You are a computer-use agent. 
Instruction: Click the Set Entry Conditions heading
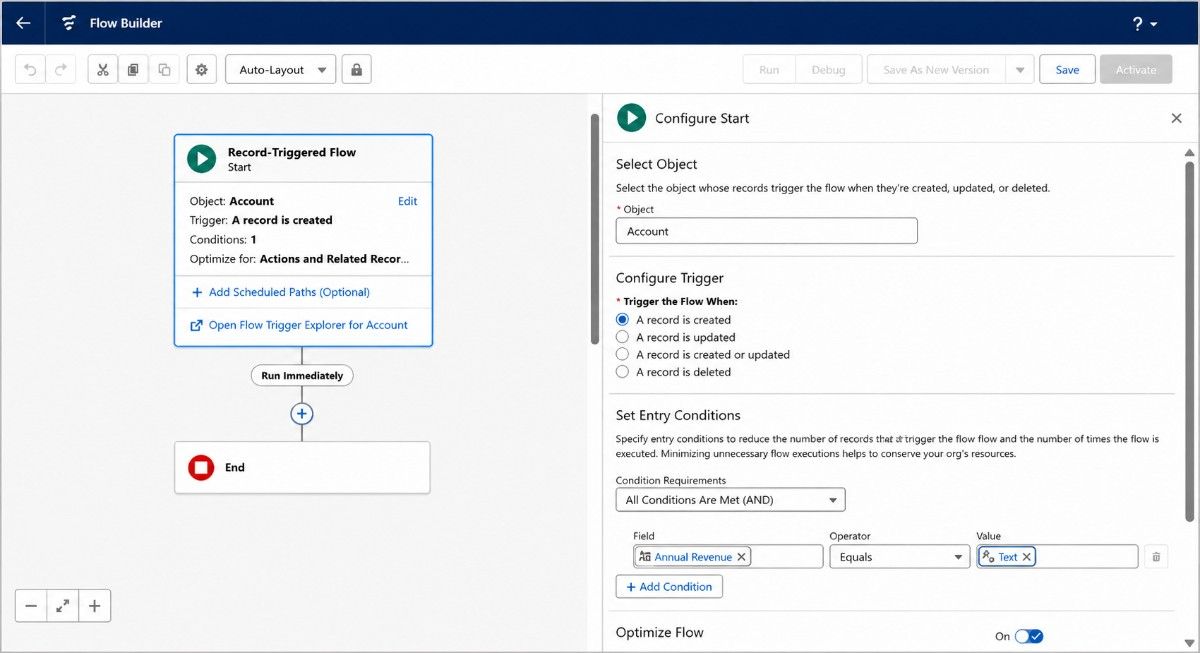[678, 415]
